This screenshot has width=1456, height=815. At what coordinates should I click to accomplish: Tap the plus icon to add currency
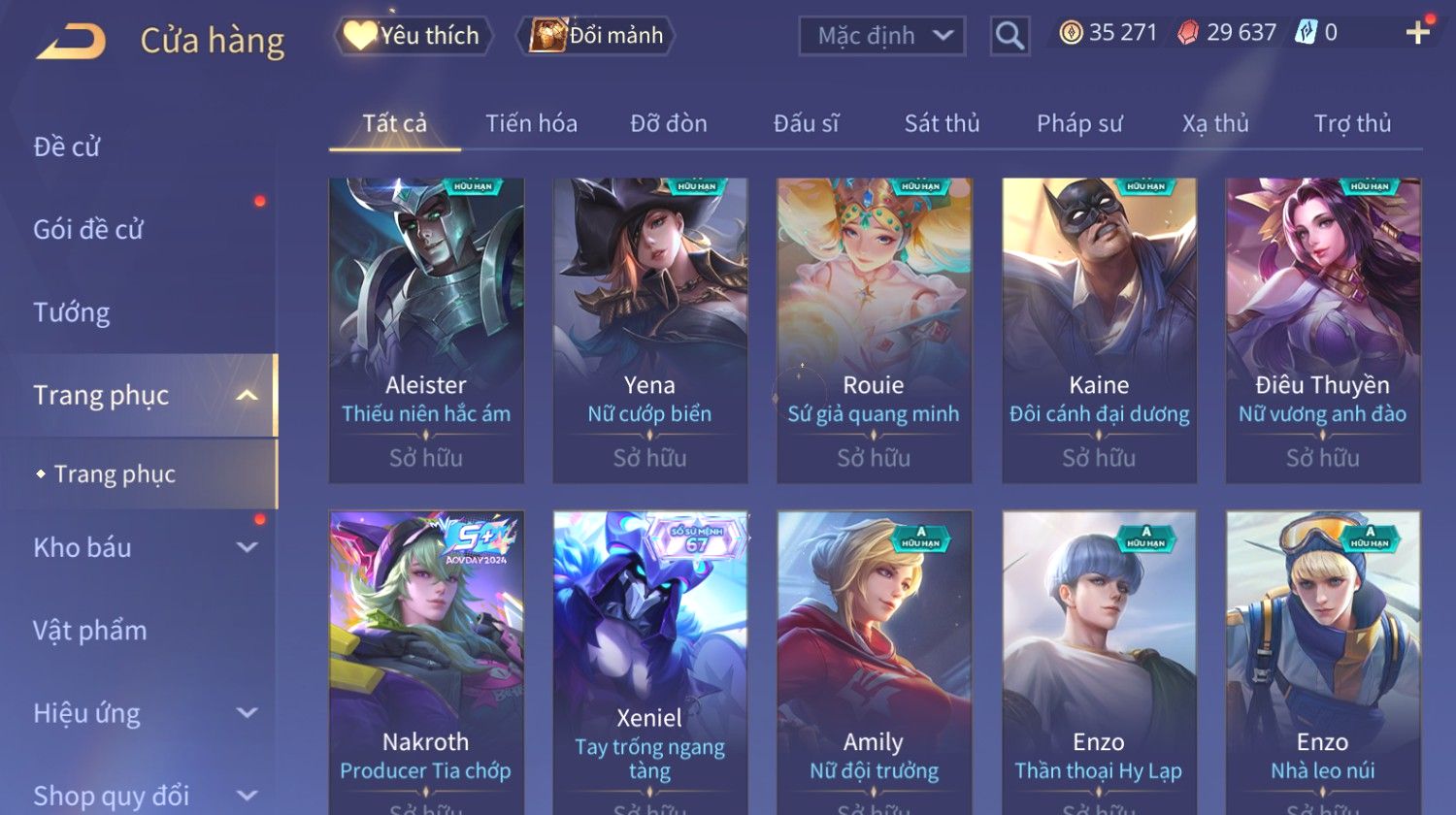[1417, 32]
